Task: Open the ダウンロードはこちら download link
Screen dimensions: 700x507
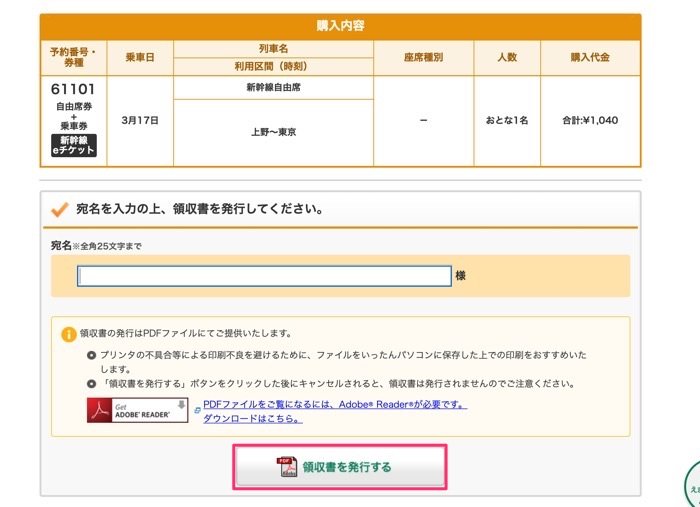Action: point(253,419)
